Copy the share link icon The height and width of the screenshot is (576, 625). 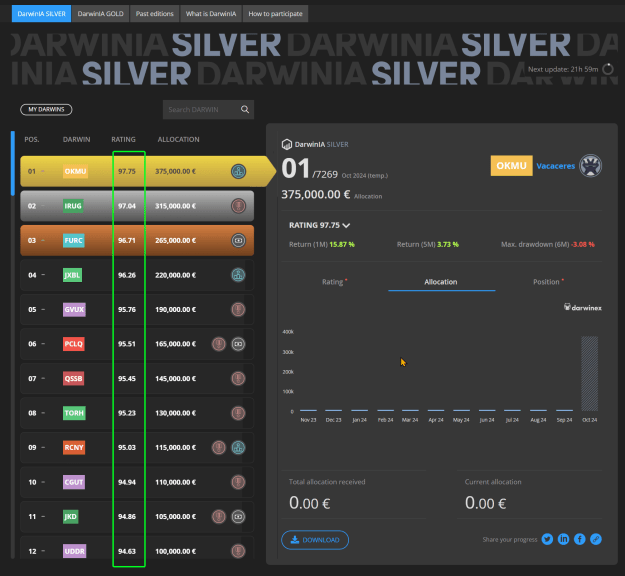596,539
